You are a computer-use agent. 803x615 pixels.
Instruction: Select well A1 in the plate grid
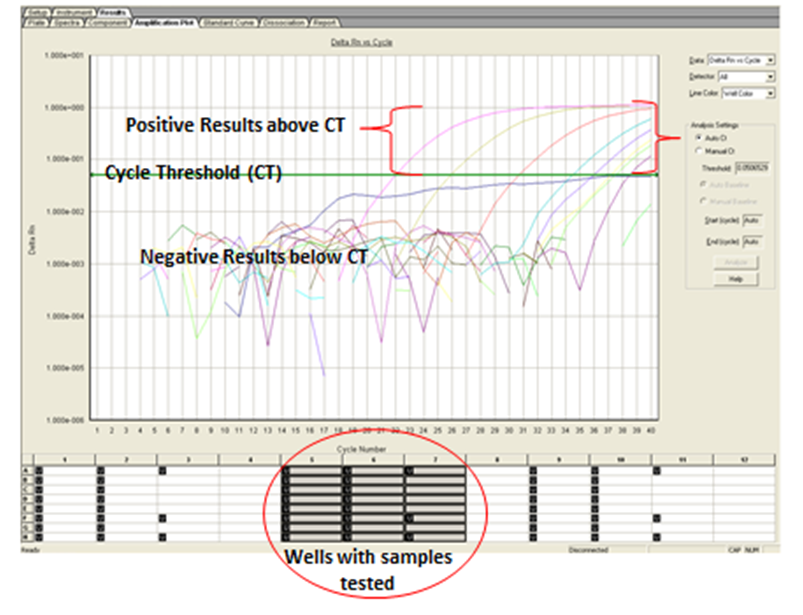point(40,469)
